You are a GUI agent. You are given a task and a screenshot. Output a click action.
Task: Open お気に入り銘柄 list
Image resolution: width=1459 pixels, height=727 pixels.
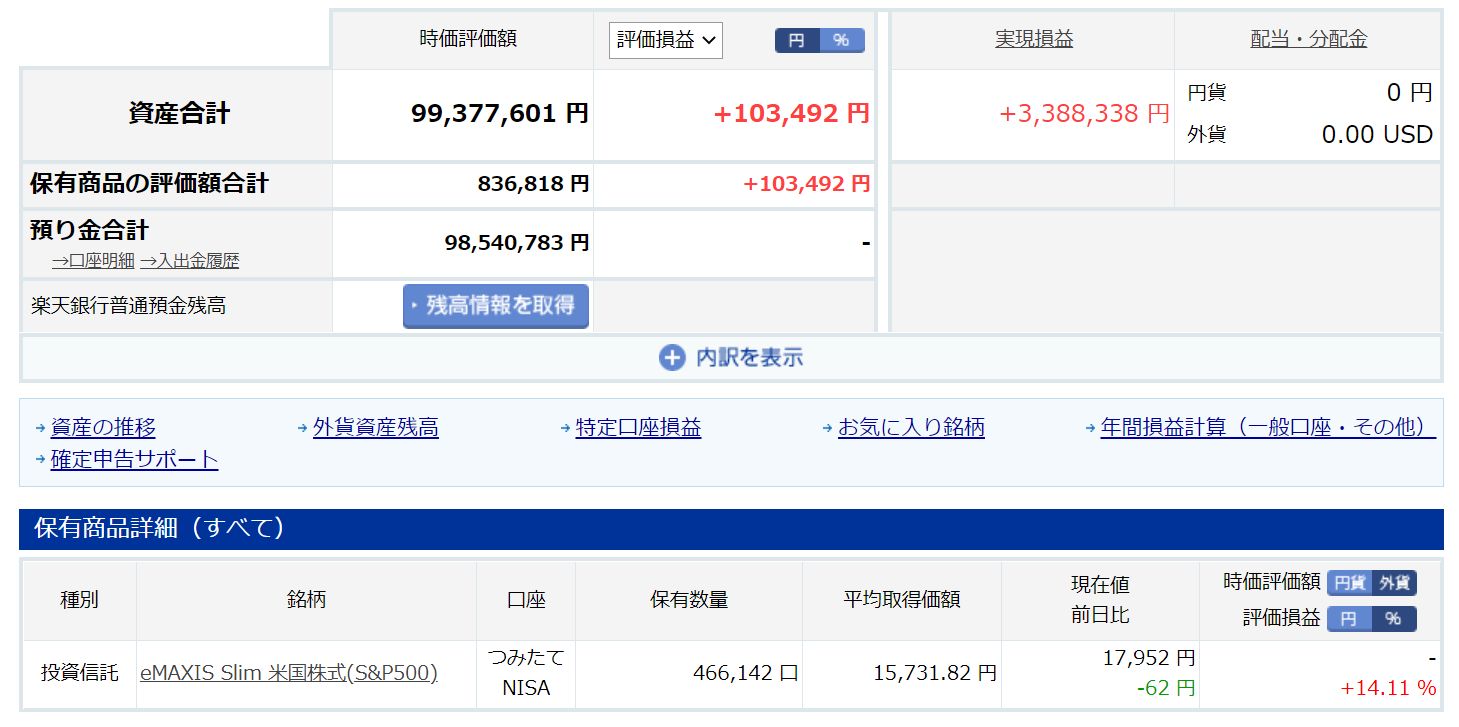911,428
